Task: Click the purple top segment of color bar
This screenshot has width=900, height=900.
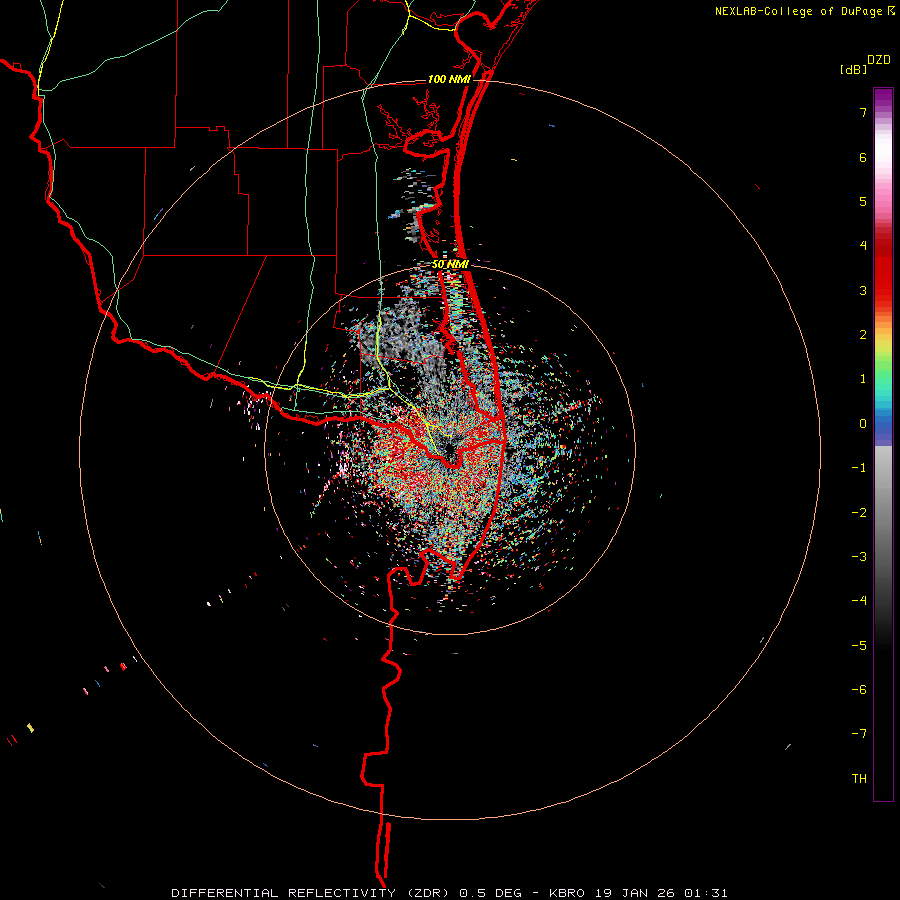Action: pyautogui.click(x=883, y=100)
